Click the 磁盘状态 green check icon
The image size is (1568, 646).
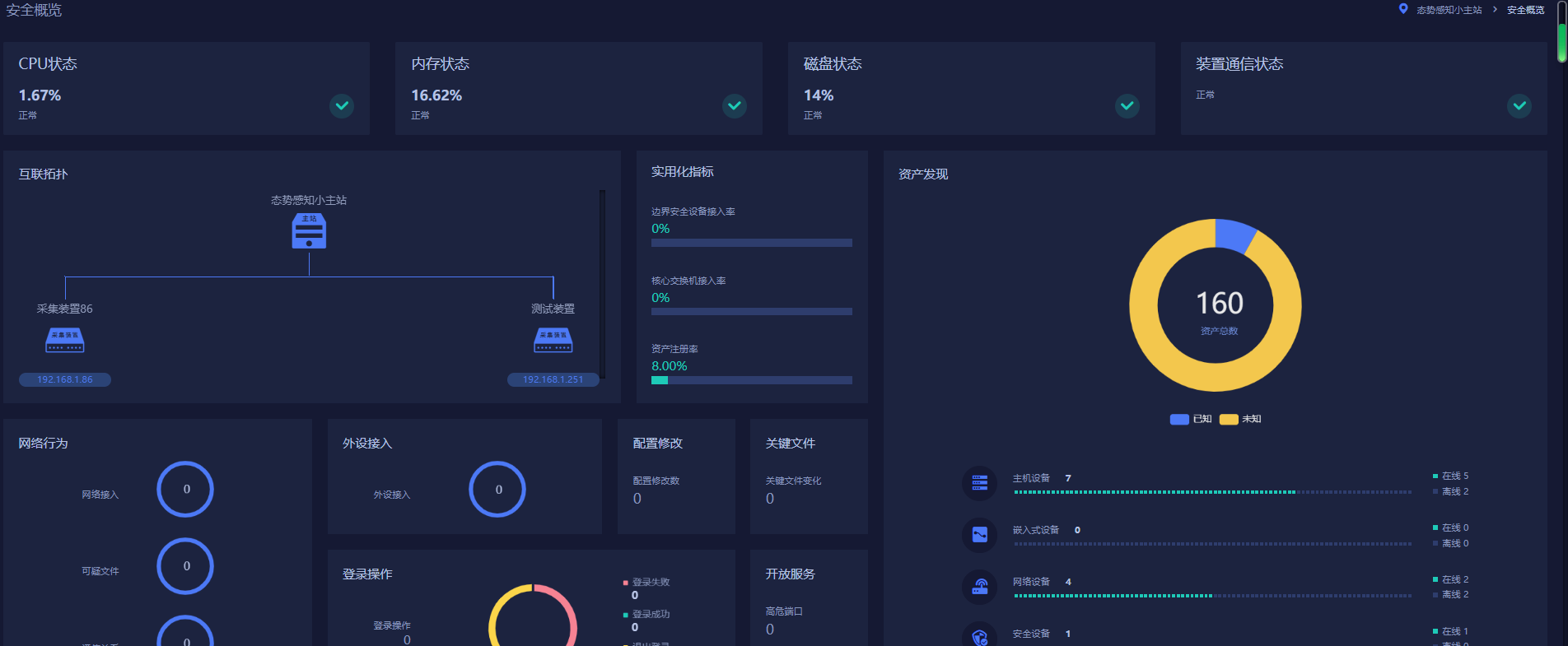pyautogui.click(x=1127, y=105)
